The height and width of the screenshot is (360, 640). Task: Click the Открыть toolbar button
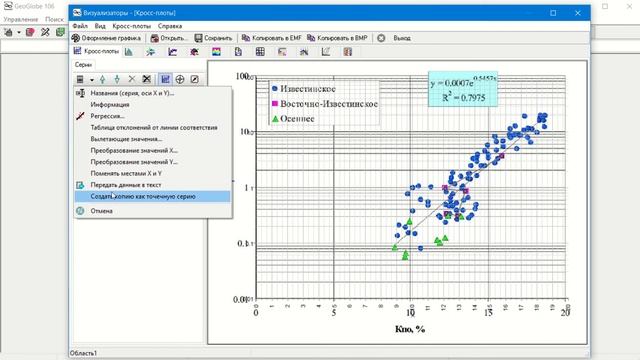[x=169, y=38]
